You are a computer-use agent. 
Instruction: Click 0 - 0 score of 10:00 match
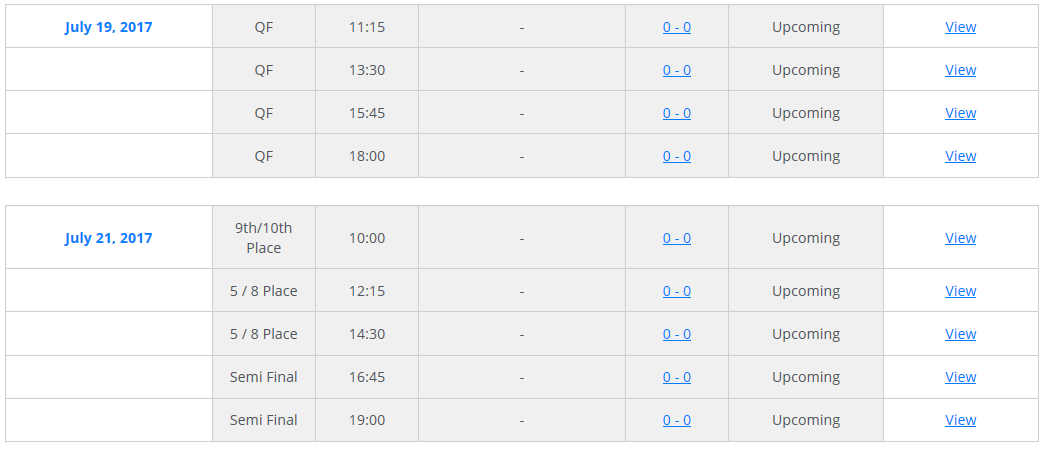676,238
